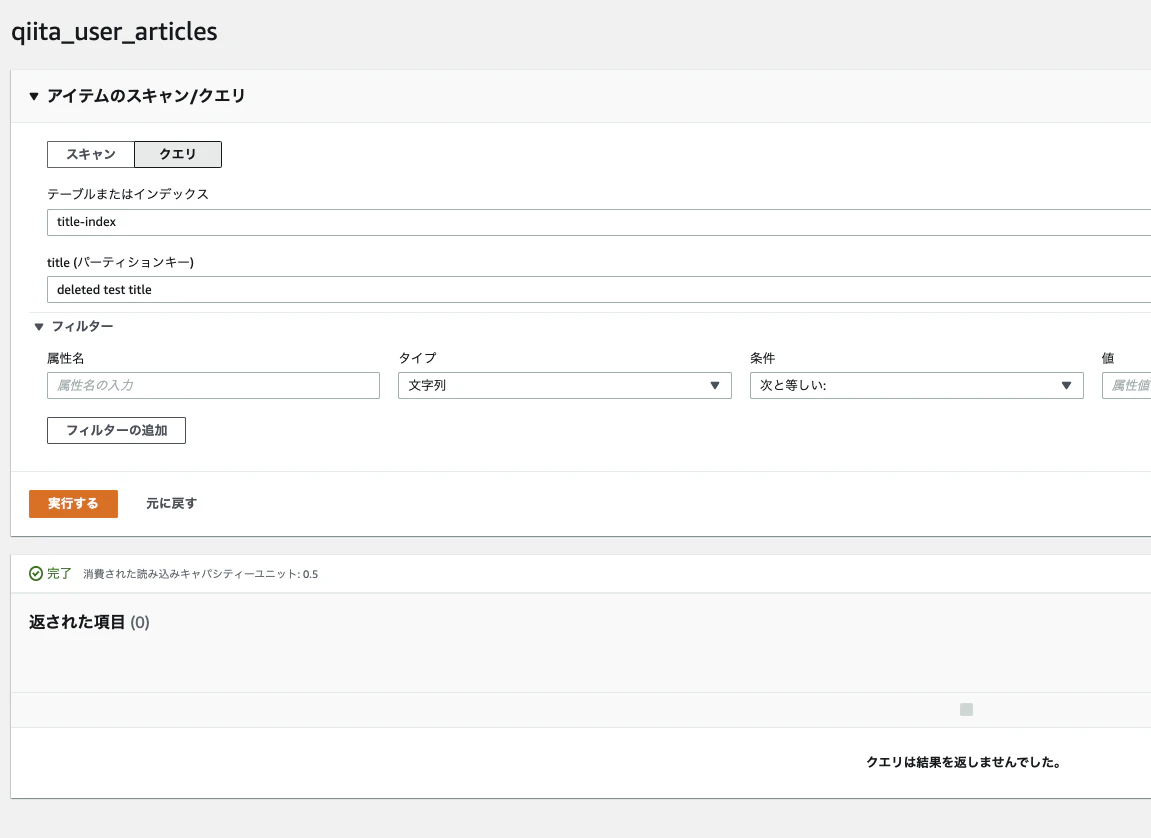Click the green 完了 checkmark status icon
Image resolution: width=1151 pixels, height=838 pixels.
[x=36, y=574]
